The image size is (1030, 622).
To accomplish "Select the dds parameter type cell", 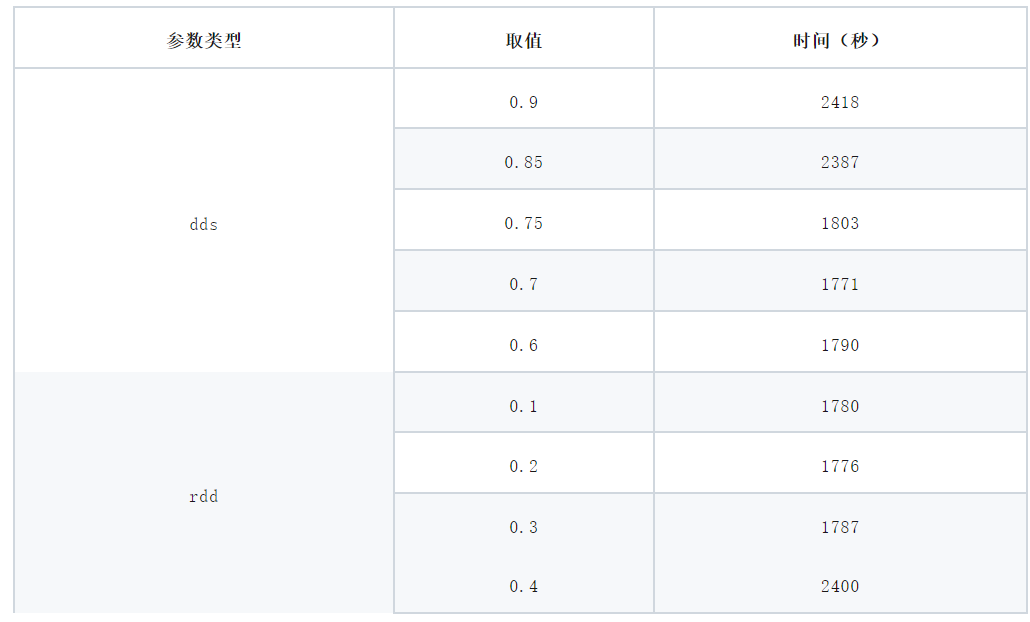I will pyautogui.click(x=204, y=224).
